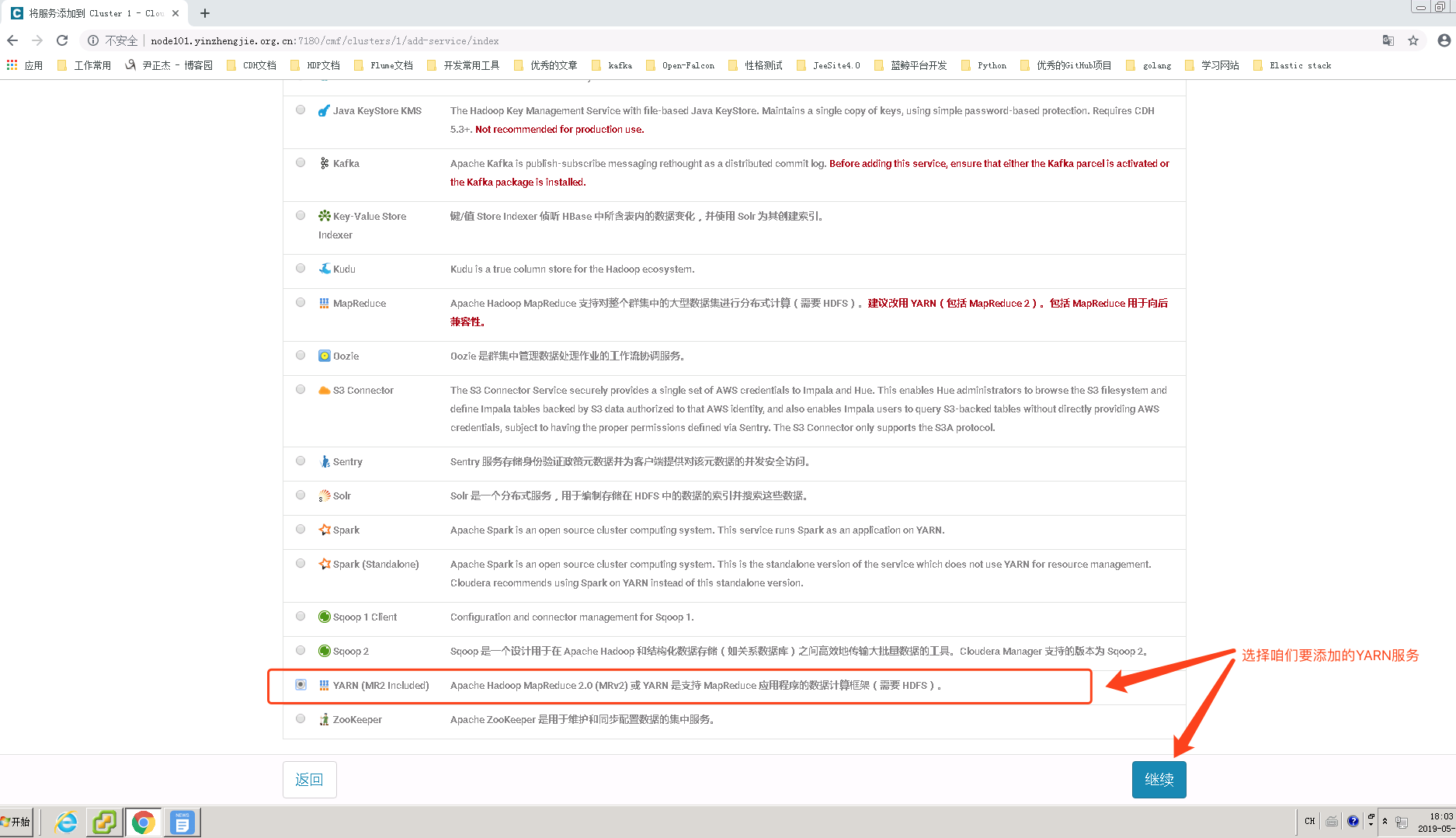This screenshot has width=1456, height=838.
Task: Click the Sqoop 1 Client icon
Action: 325,617
